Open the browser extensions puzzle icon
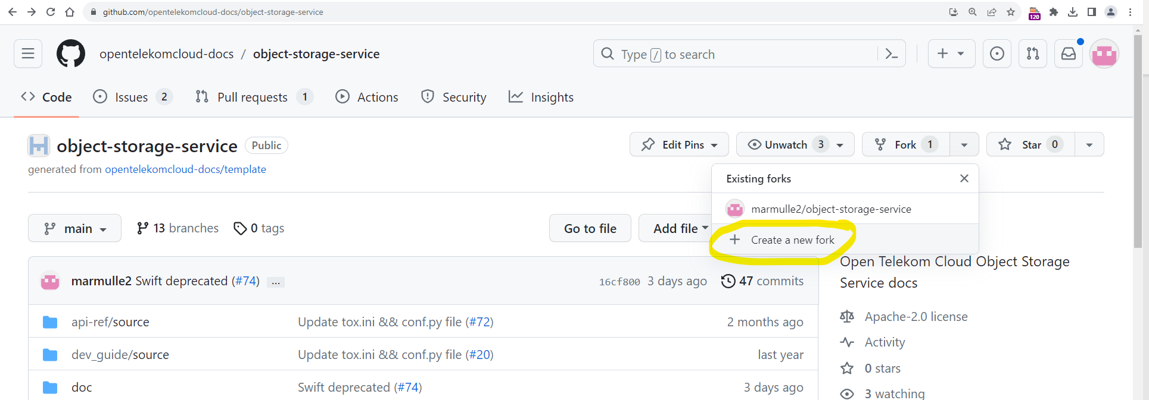Screen dimensions: 1149x400 [x=1054, y=12]
